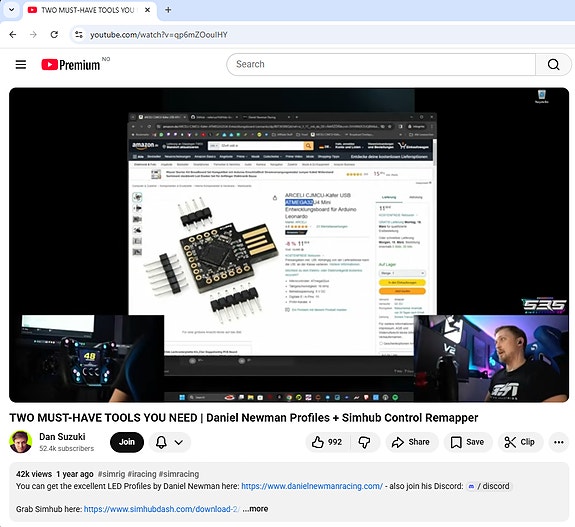The height and width of the screenshot is (527, 575).
Task: Expand the description with ...more
Action: coord(256,509)
